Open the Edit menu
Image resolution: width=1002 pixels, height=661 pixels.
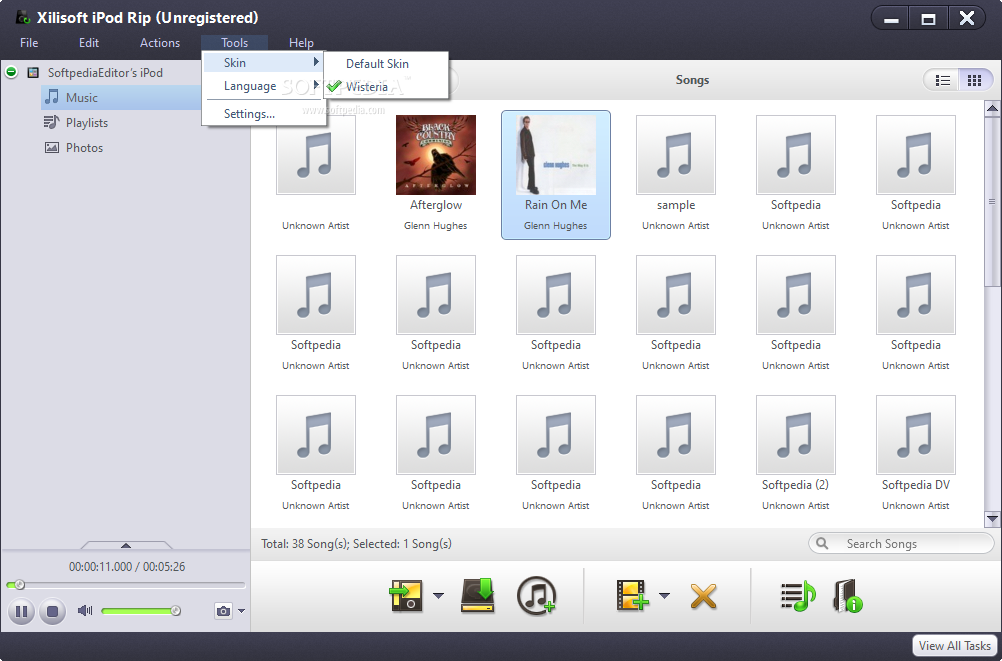coord(89,43)
